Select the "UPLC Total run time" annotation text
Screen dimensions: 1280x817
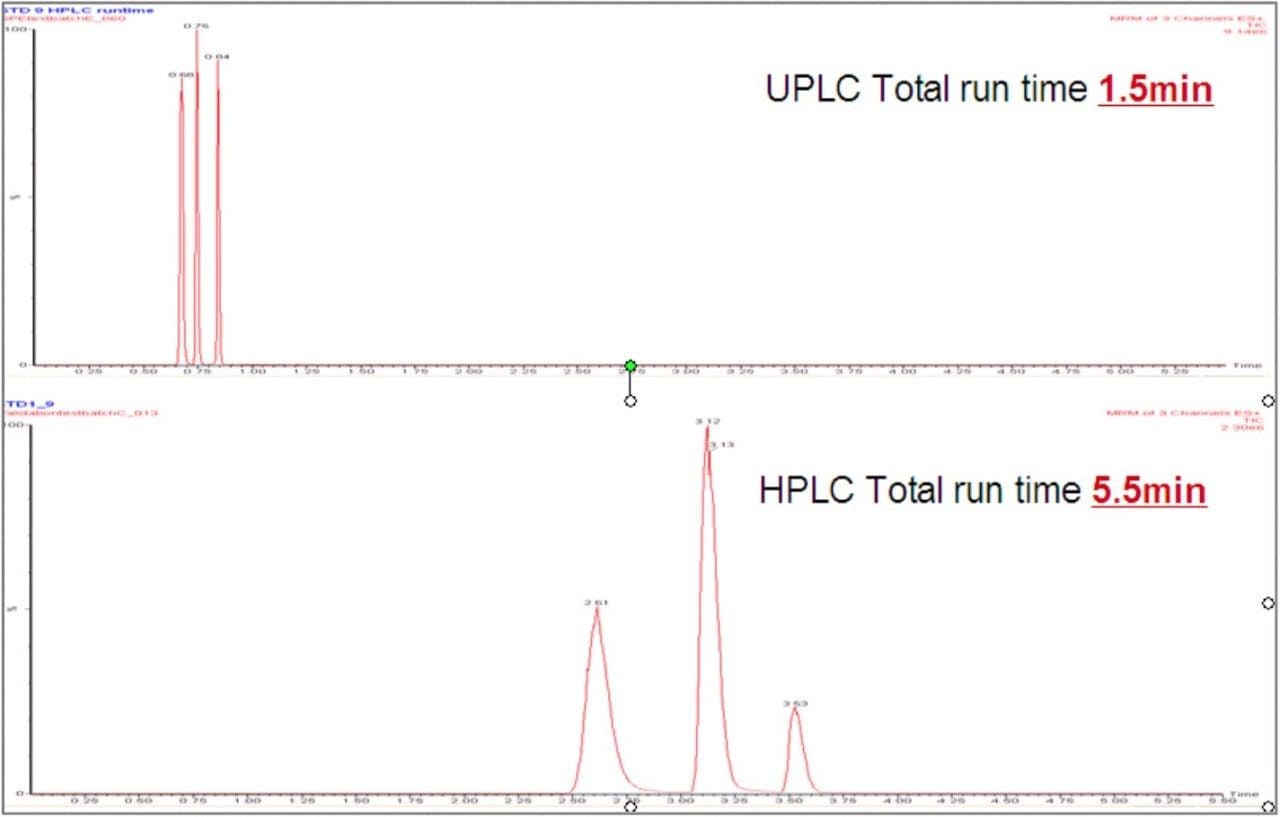(x=927, y=89)
